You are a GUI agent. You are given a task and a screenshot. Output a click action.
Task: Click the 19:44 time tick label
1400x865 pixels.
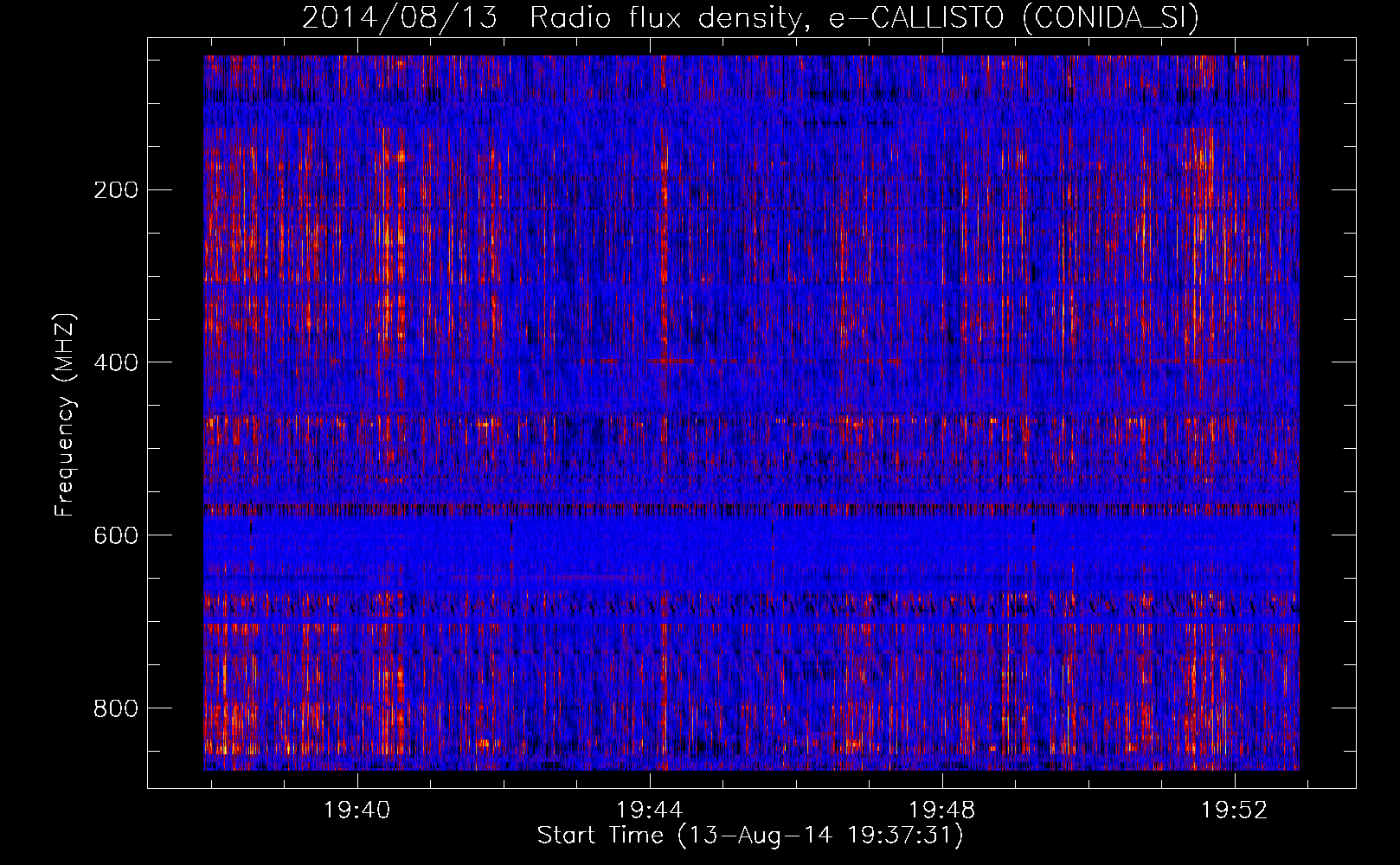tap(649, 810)
